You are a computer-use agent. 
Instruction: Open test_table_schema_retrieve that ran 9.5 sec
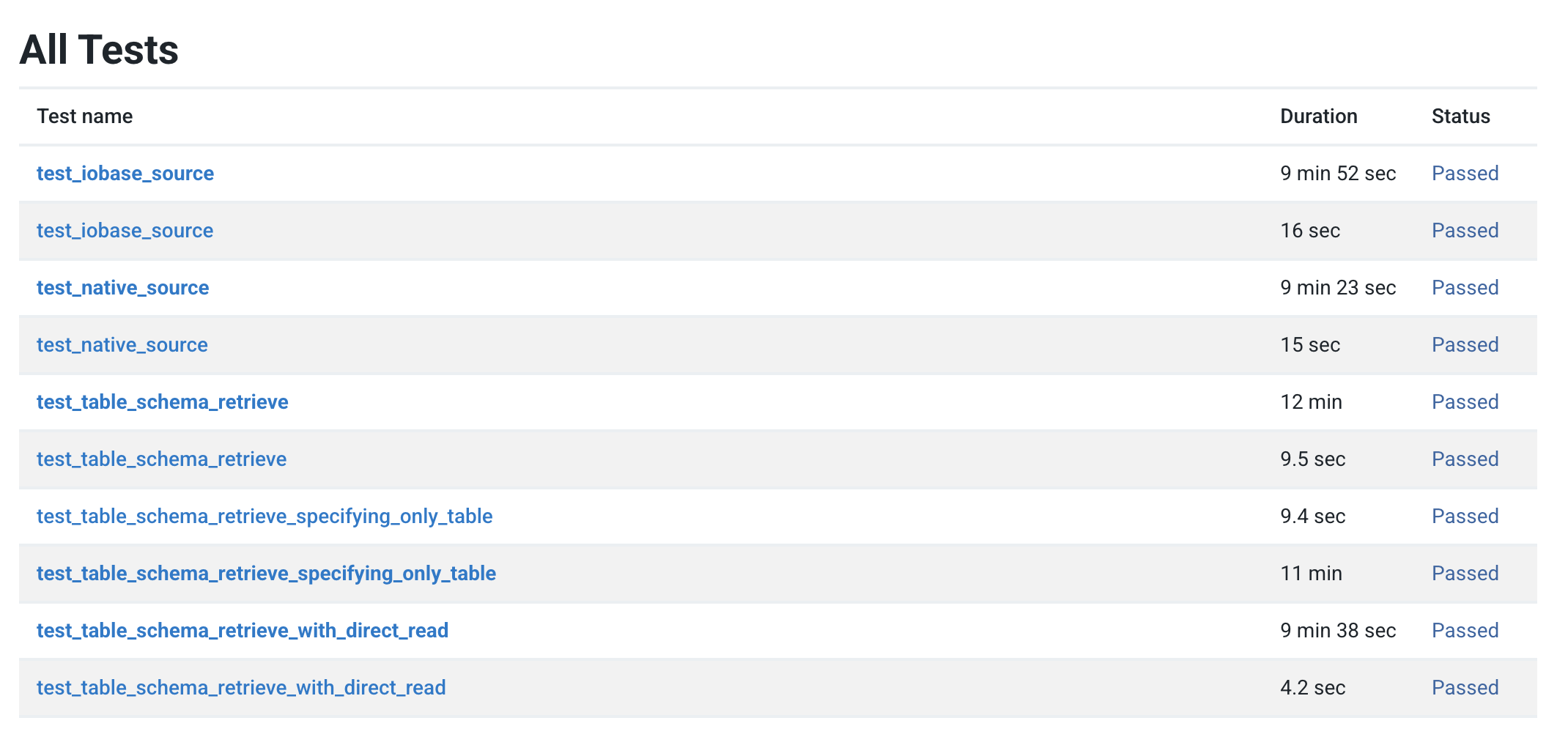[x=162, y=459]
